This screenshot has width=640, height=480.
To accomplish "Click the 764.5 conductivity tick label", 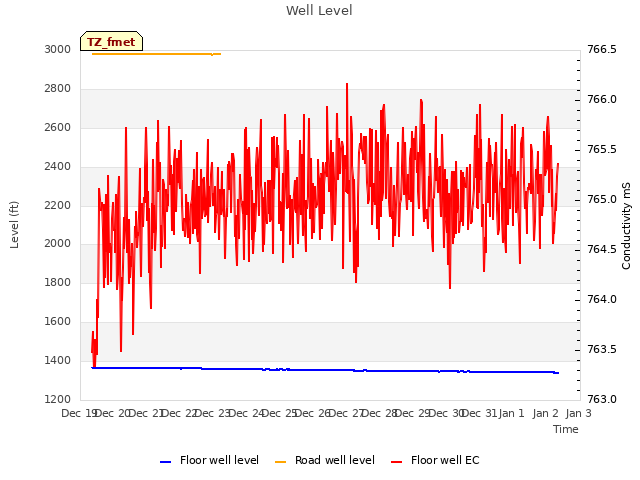I will click(x=602, y=249).
